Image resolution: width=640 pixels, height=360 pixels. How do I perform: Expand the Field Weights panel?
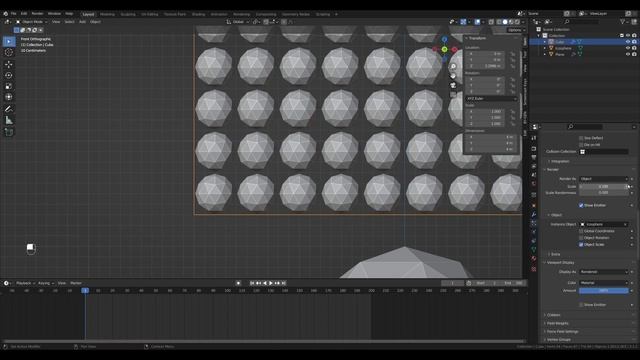(557, 323)
